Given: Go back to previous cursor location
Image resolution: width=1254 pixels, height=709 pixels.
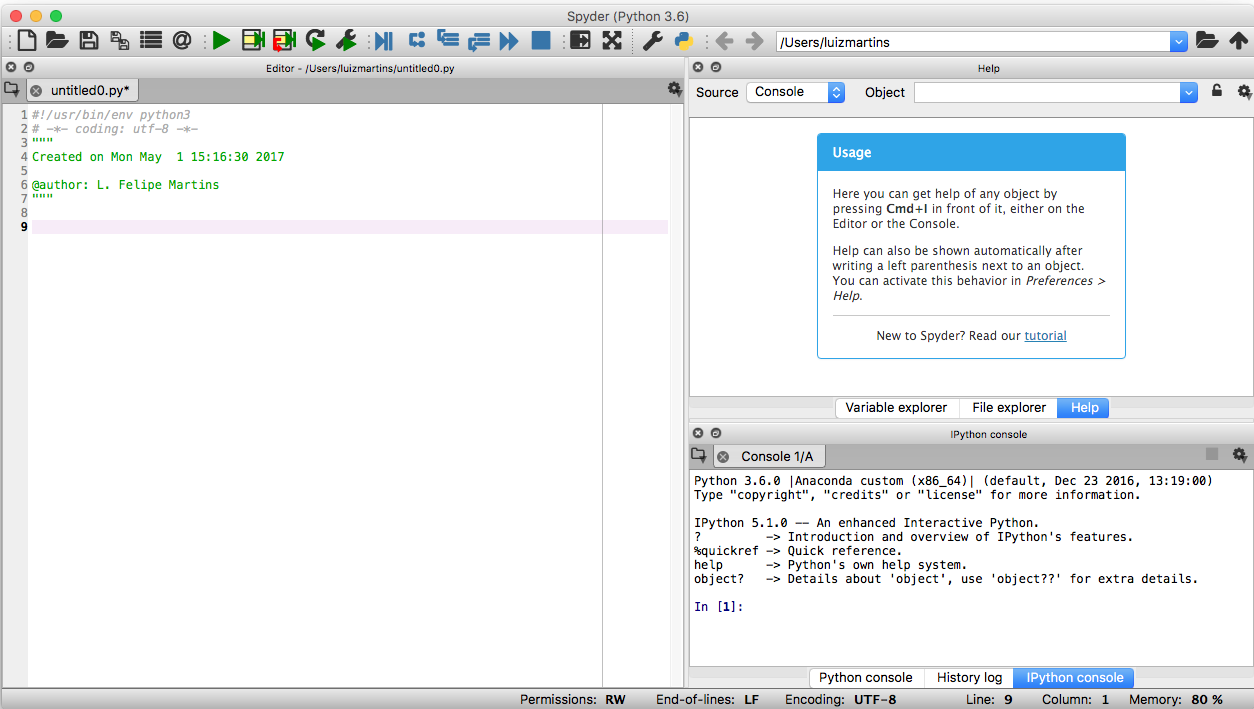Looking at the screenshot, I should tap(724, 41).
